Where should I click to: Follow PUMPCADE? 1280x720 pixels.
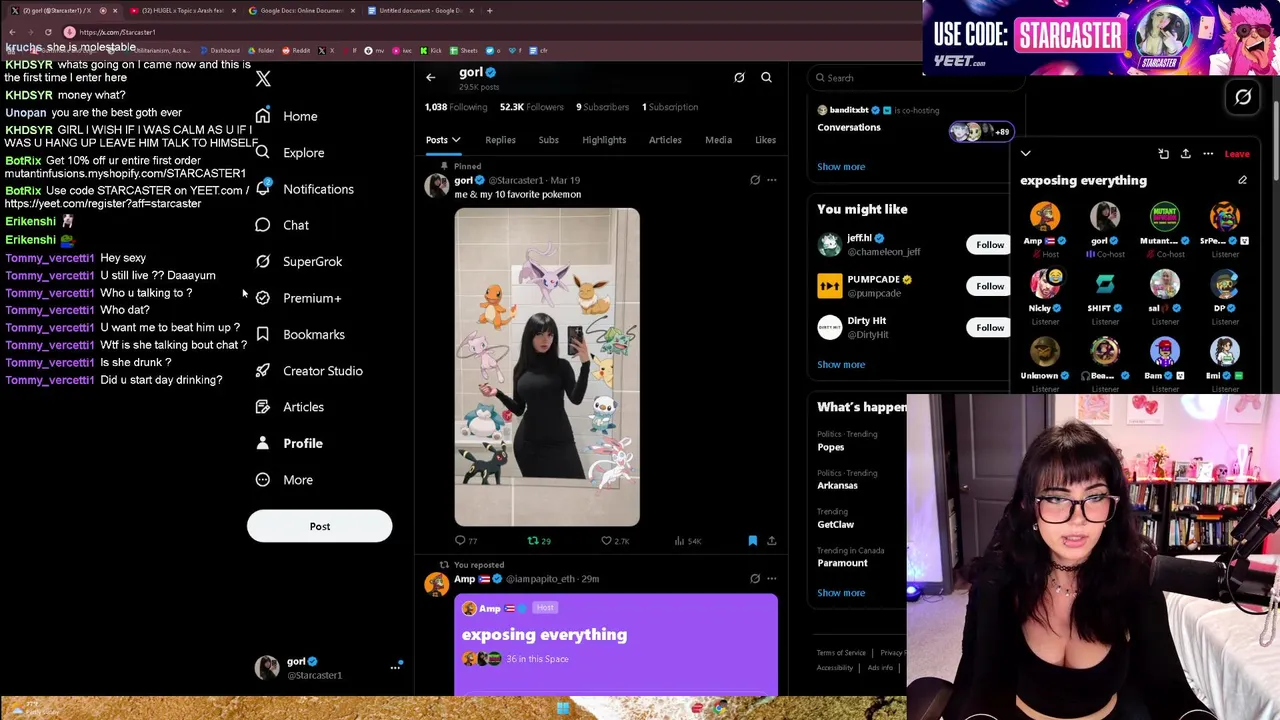pos(990,286)
